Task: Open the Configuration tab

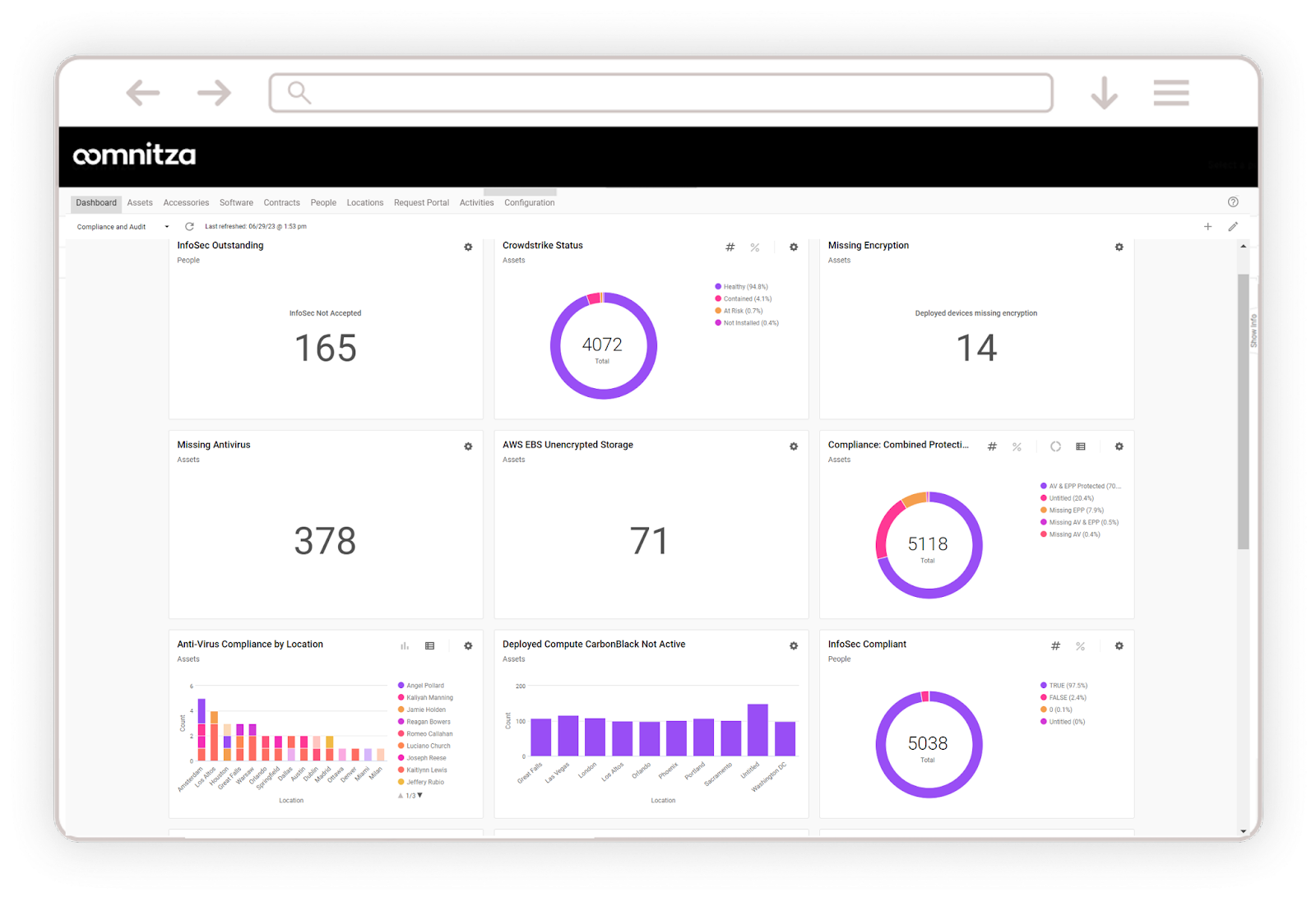Action: pos(530,203)
